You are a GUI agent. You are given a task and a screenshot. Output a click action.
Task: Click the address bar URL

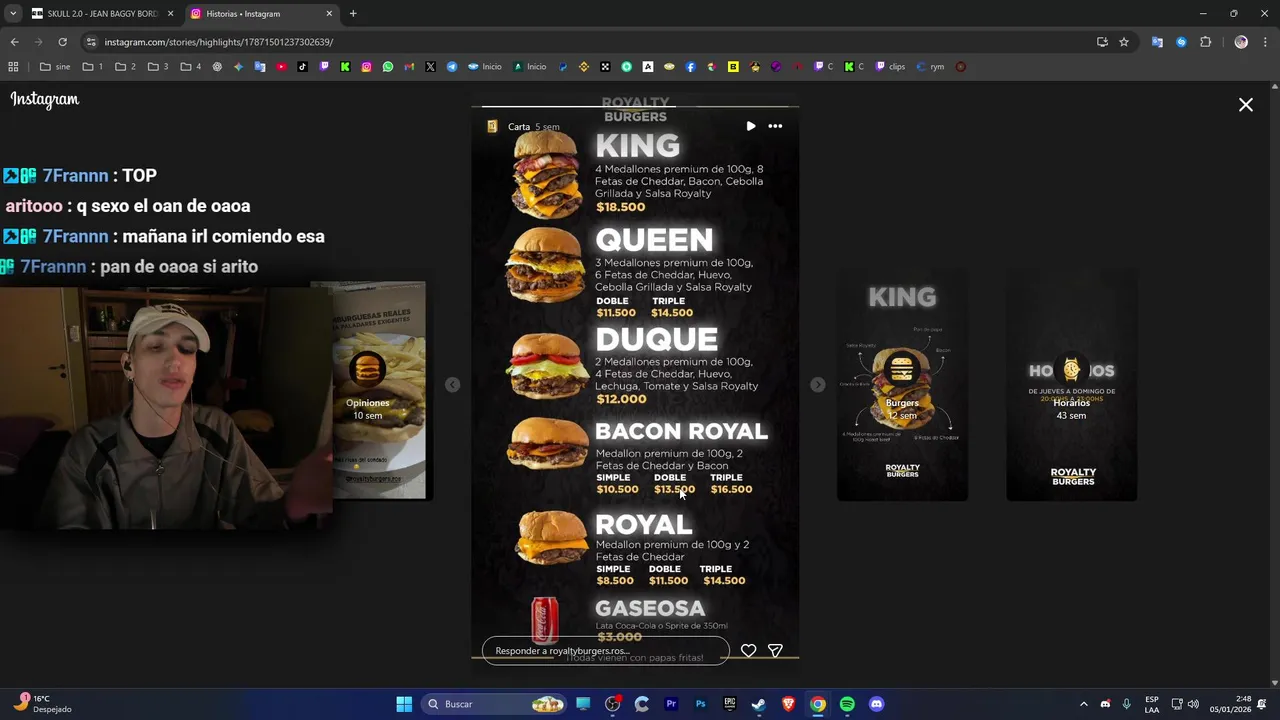219,42
